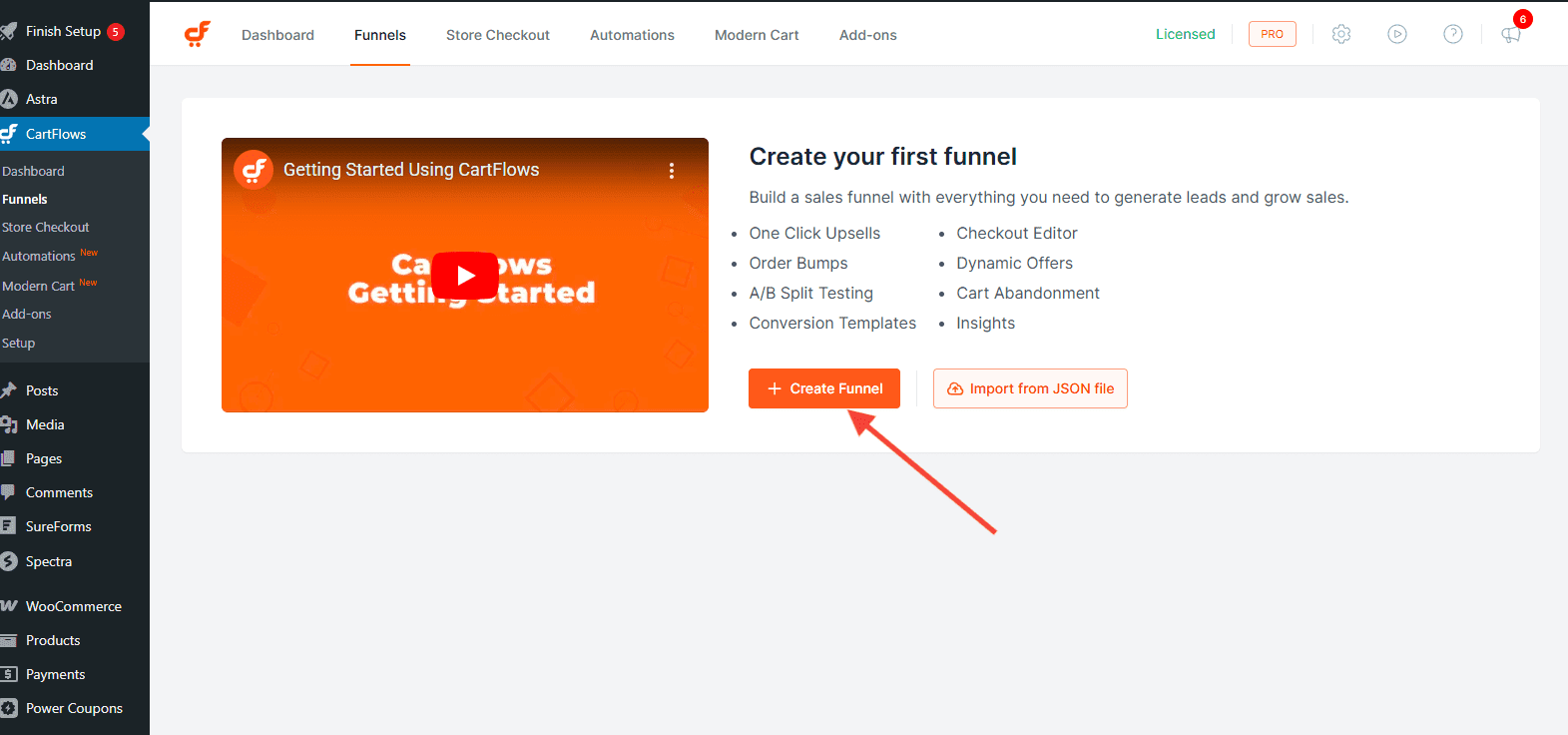Click the CartFlows channel avatar on video

click(x=254, y=170)
